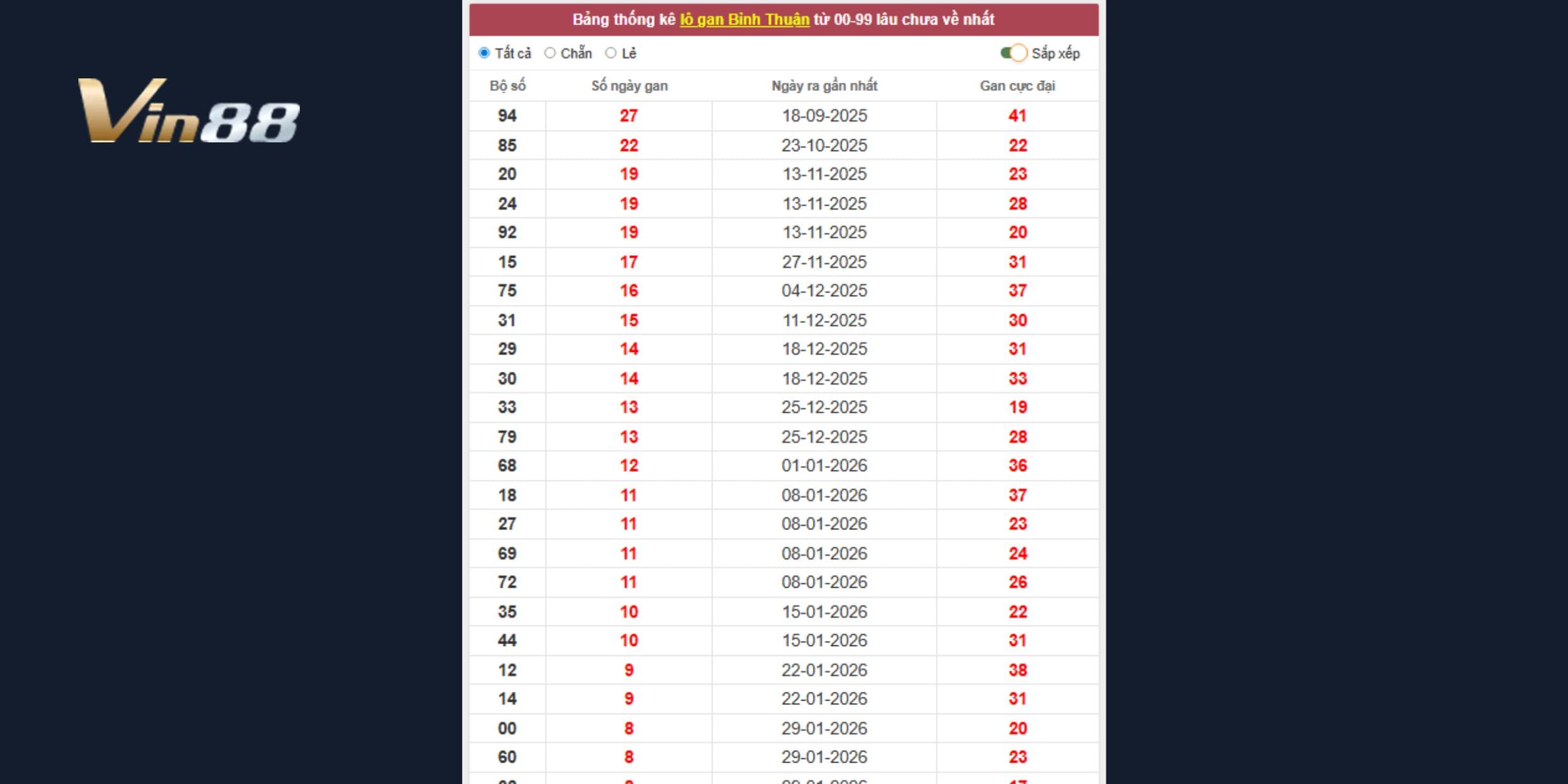This screenshot has height=784, width=1568.
Task: Click date cell 23-10-2025
Action: [x=824, y=146]
